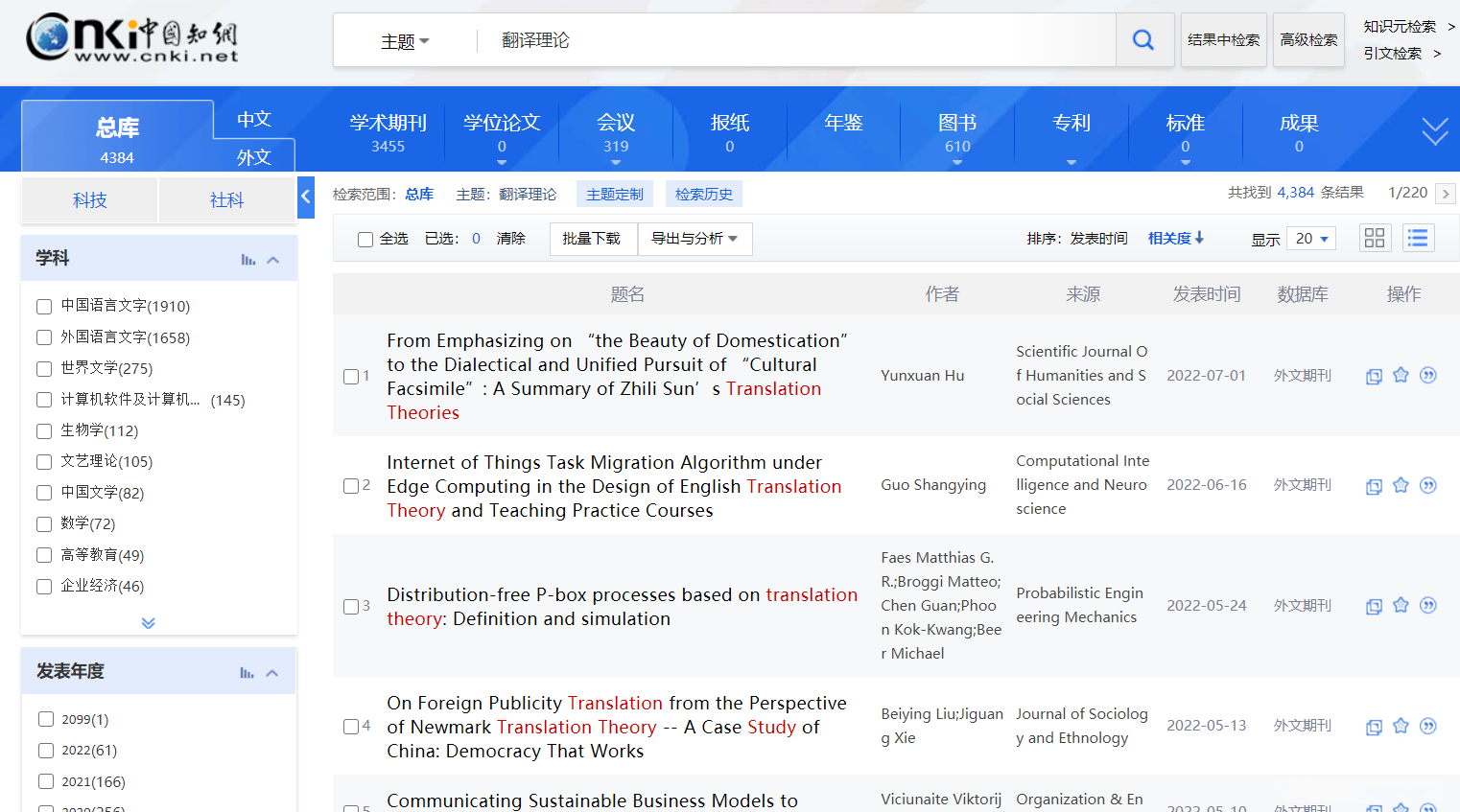The width and height of the screenshot is (1460, 812).
Task: Open the 主题 search field dropdown
Action: (x=405, y=41)
